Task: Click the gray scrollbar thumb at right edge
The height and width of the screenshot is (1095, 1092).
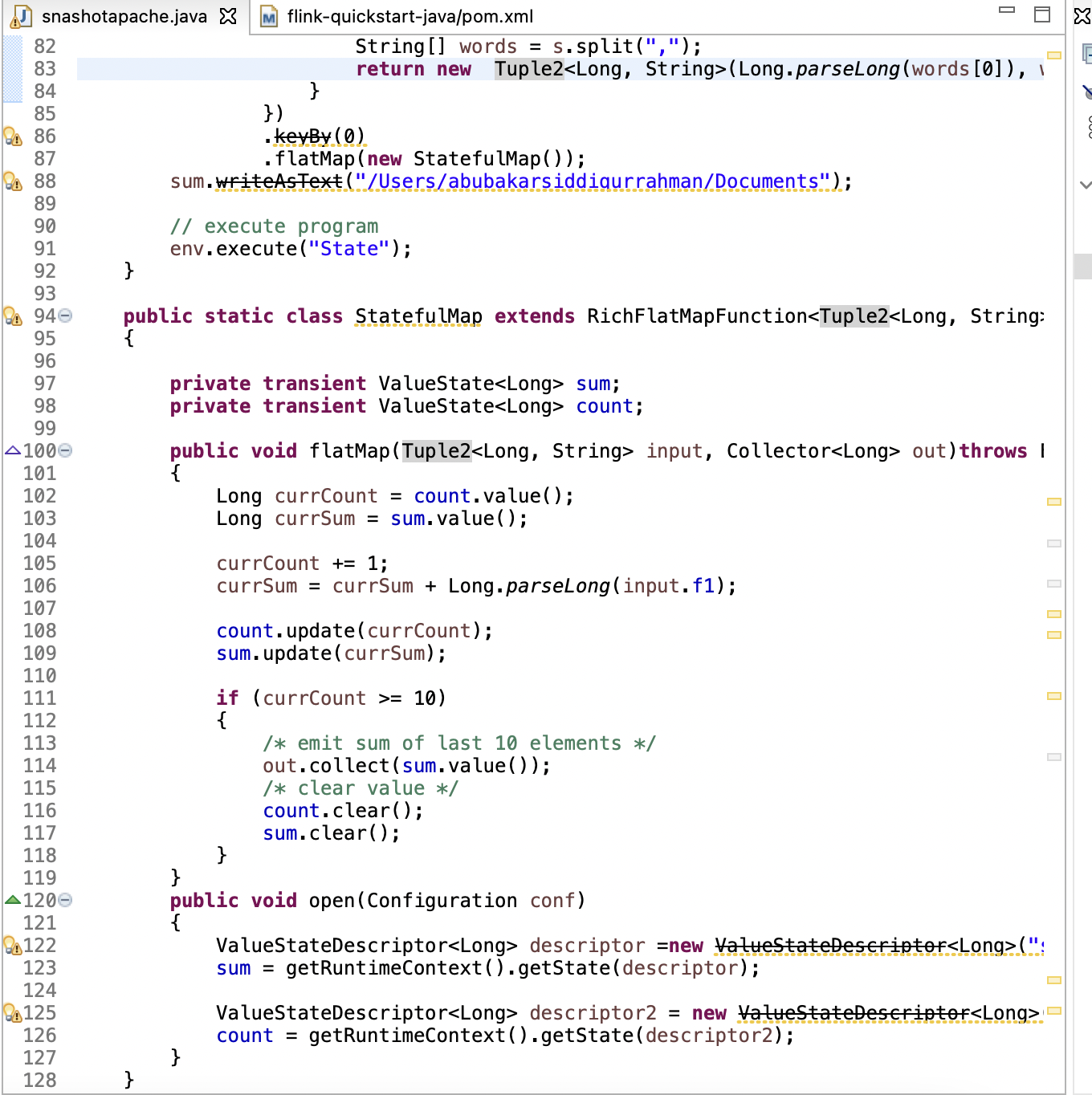Action: tap(1083, 267)
